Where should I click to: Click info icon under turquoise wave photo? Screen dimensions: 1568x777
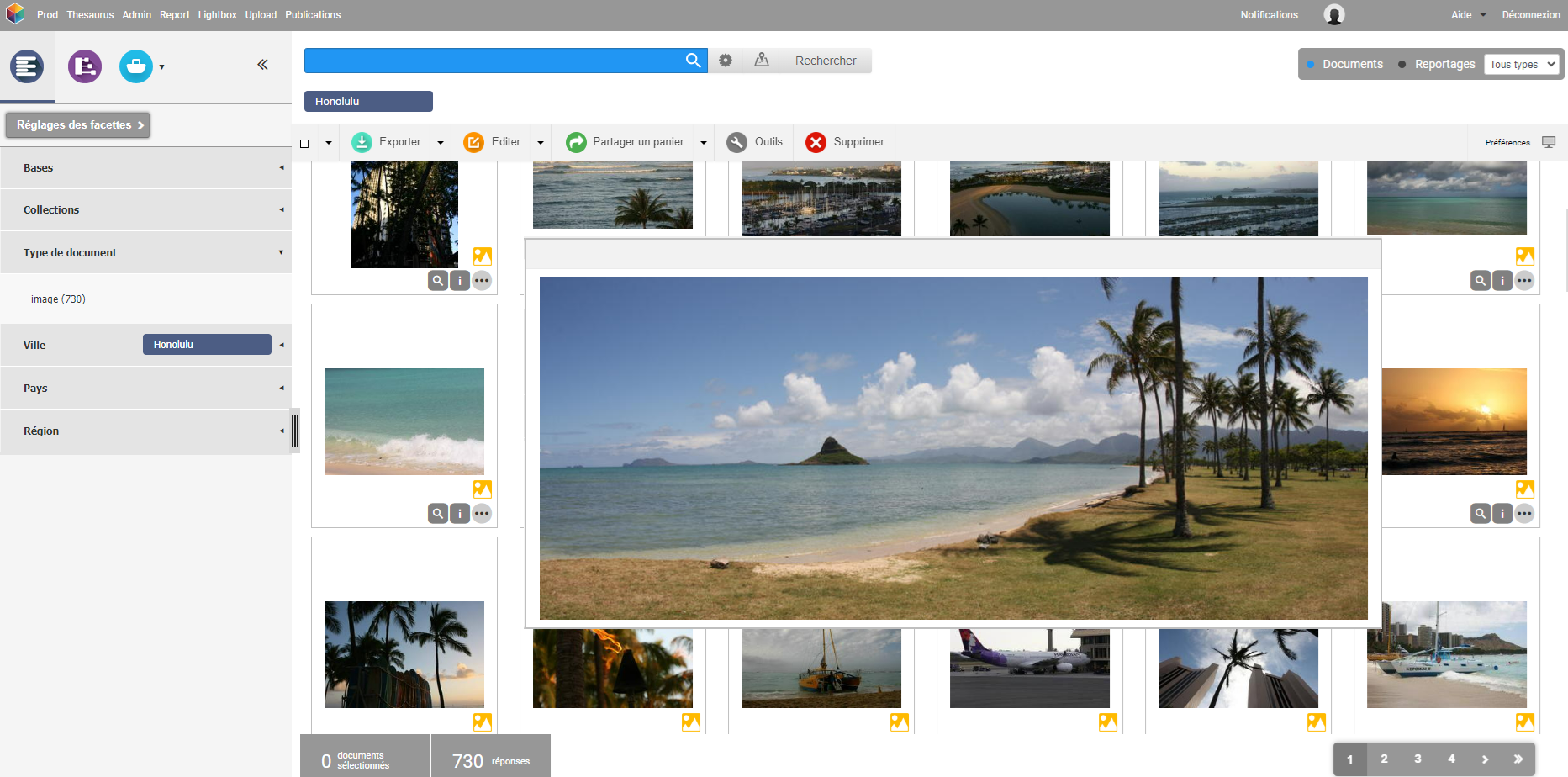pyautogui.click(x=460, y=514)
